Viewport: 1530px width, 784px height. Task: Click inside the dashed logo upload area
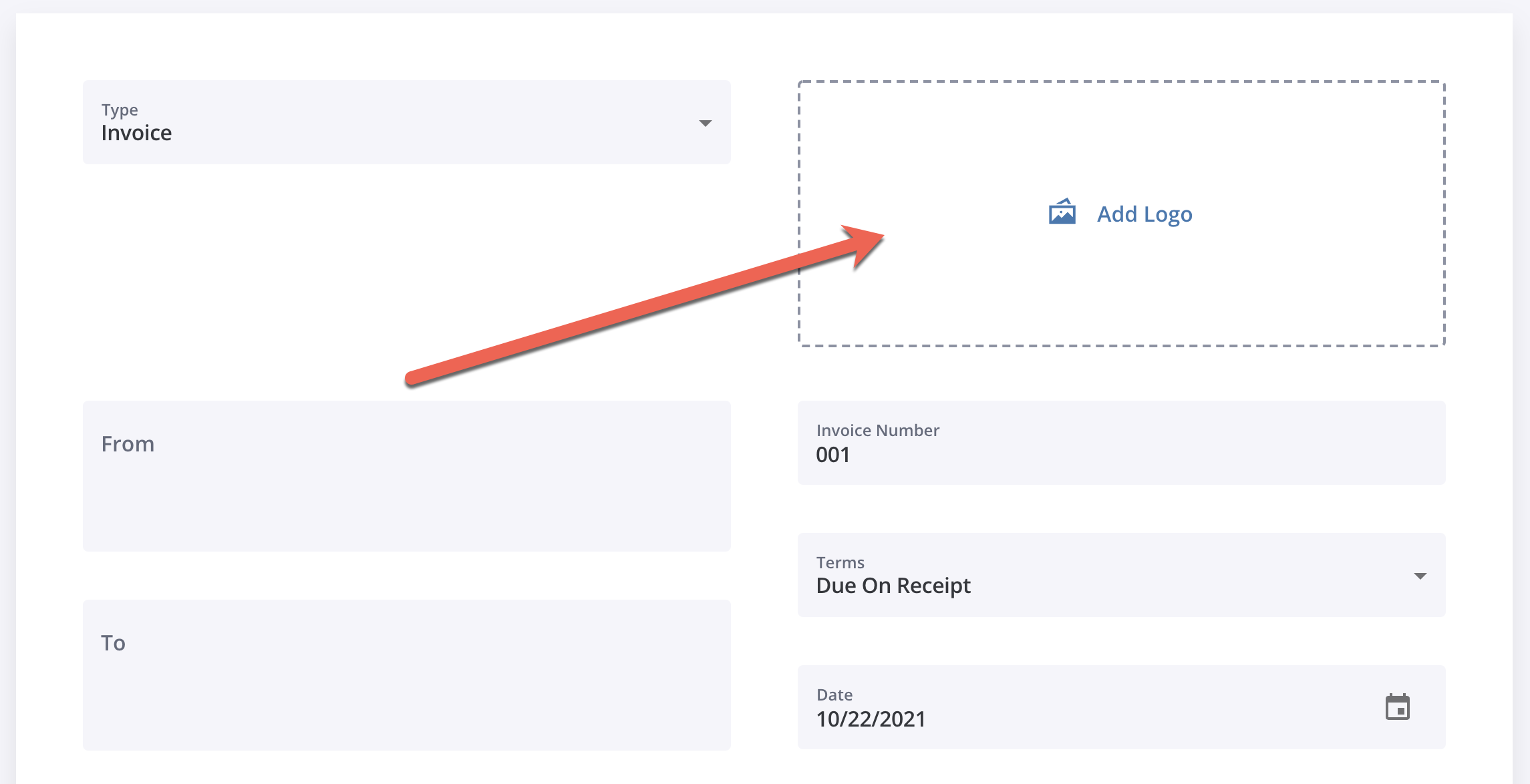coord(1121,212)
